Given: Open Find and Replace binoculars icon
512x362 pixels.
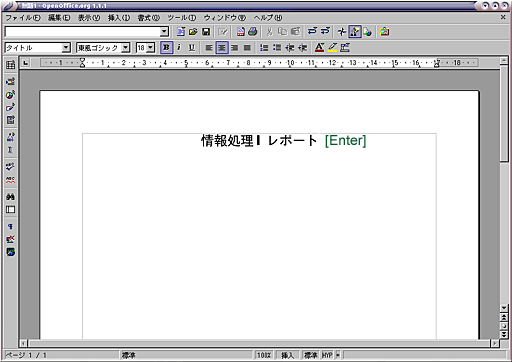Looking at the screenshot, I should [x=10, y=197].
